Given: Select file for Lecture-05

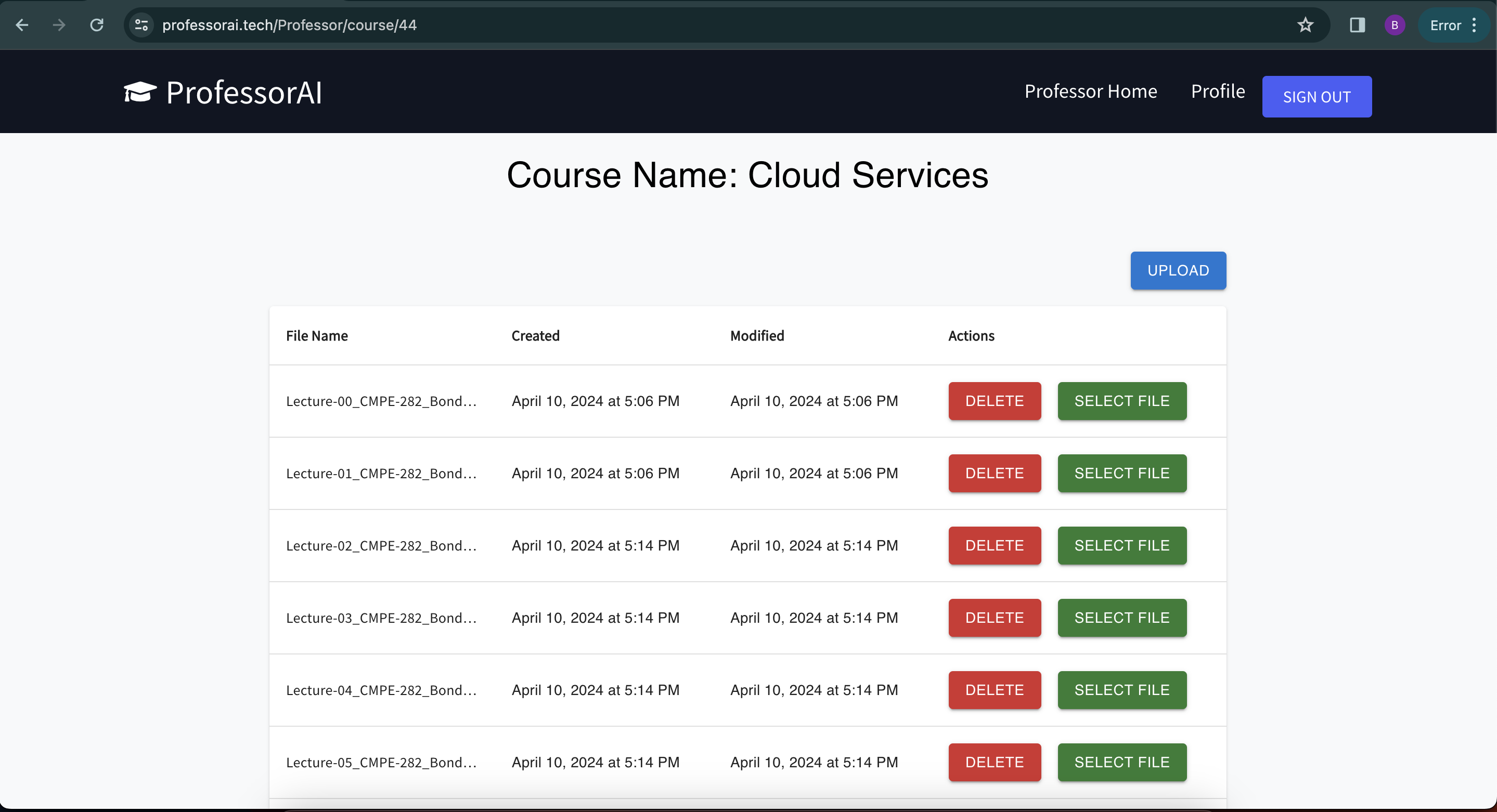Looking at the screenshot, I should 1121,762.
